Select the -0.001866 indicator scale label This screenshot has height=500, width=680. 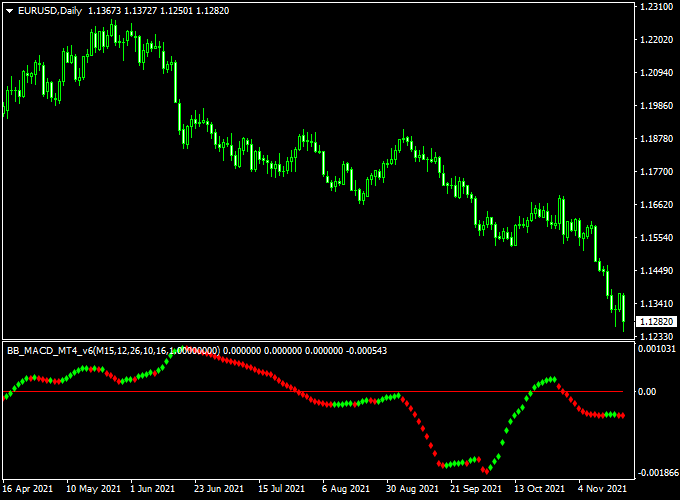tap(657, 472)
